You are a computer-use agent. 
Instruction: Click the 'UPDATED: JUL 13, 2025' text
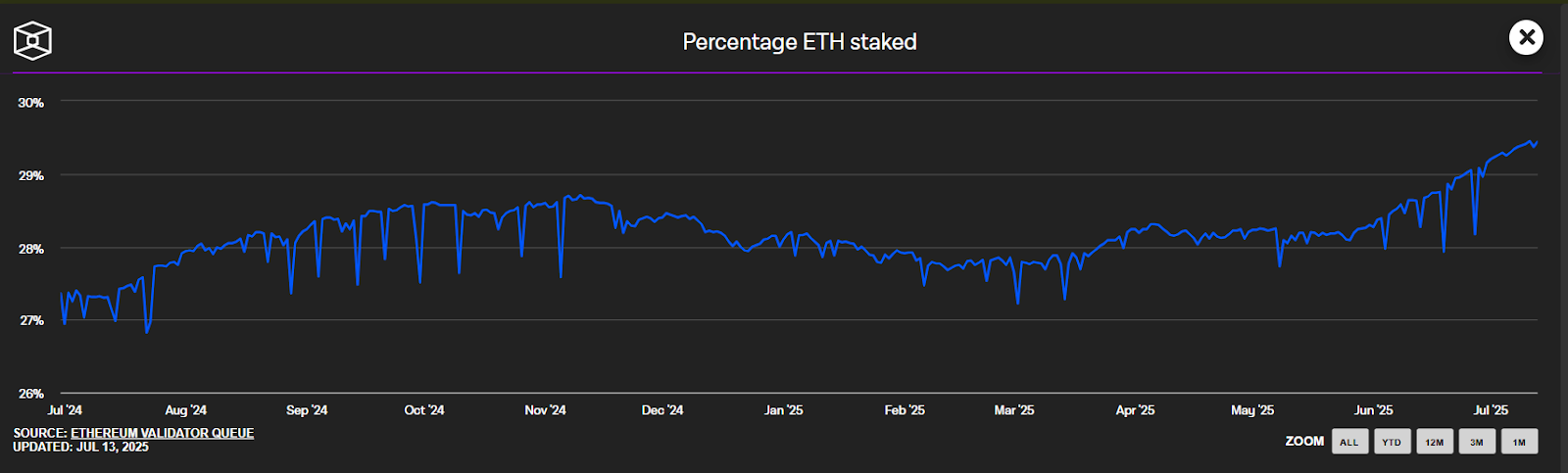pos(81,447)
